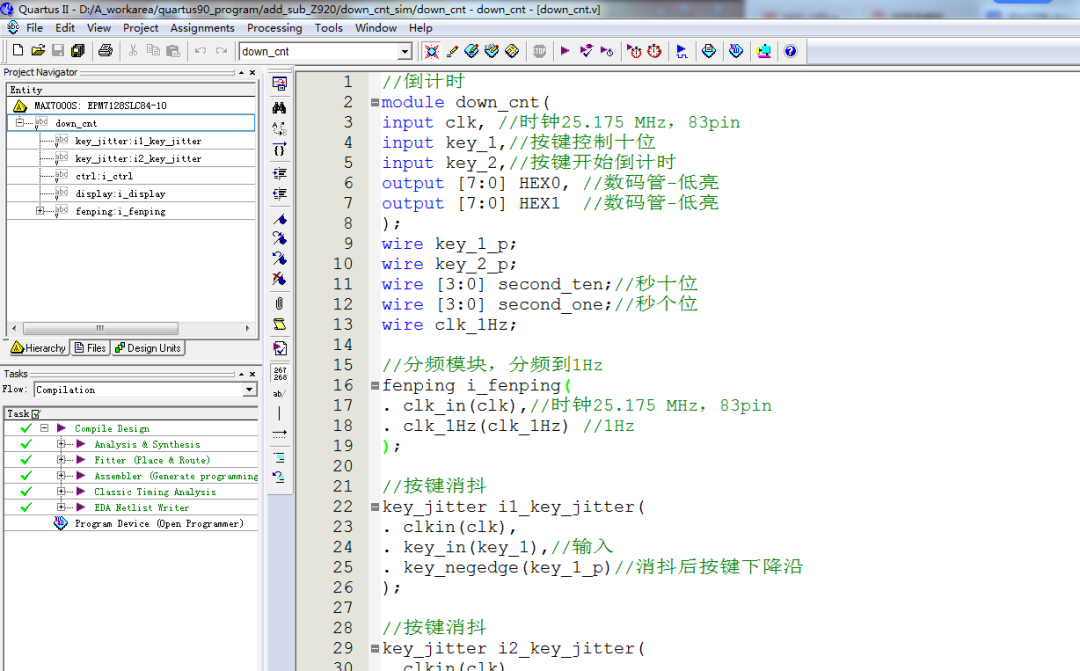Open the Flow Compilation dropdown
This screenshot has height=671, width=1080.
tap(250, 390)
